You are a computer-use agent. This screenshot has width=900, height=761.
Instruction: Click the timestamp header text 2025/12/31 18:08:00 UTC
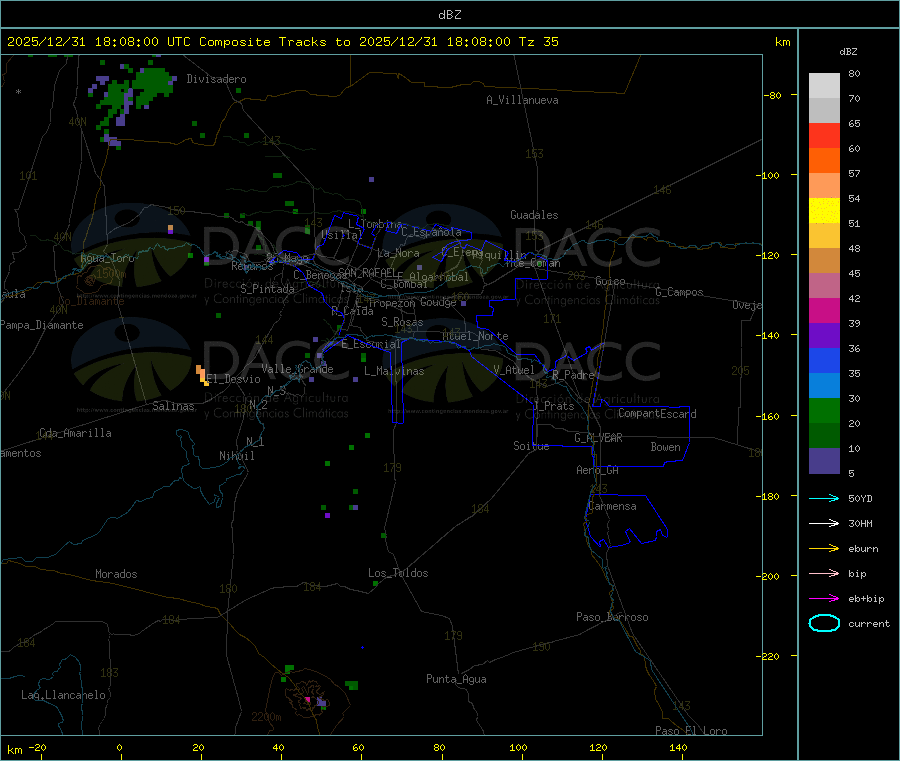coord(99,42)
